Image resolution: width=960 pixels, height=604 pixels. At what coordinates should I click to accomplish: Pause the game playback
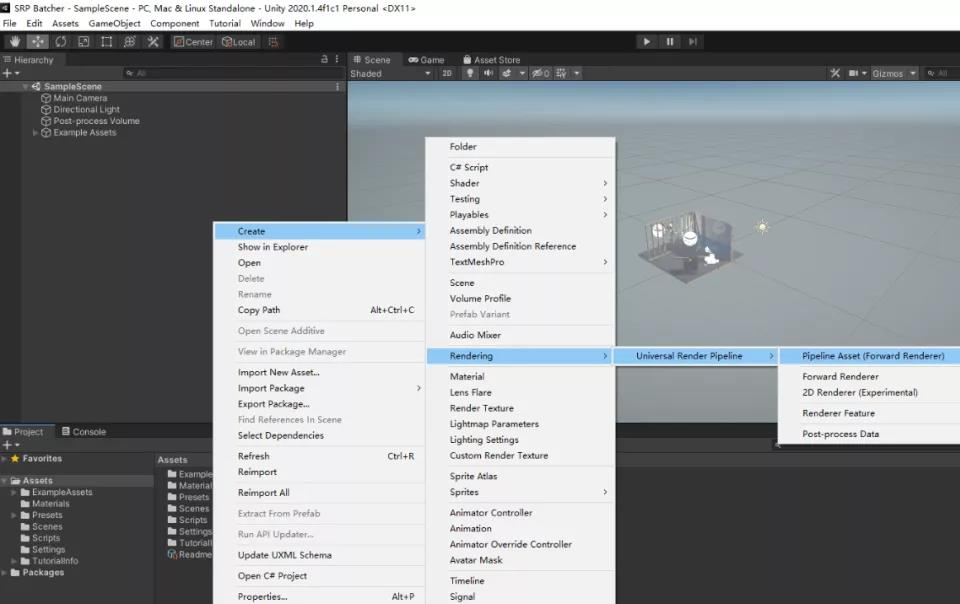(670, 42)
